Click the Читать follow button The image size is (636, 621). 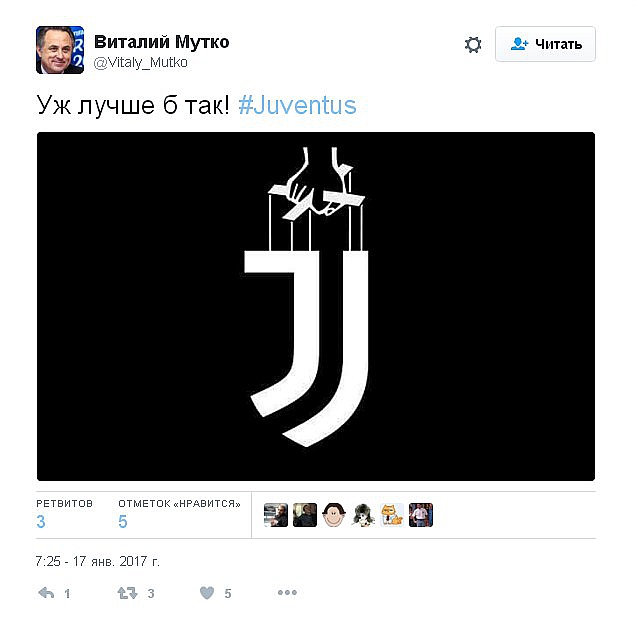coord(545,44)
